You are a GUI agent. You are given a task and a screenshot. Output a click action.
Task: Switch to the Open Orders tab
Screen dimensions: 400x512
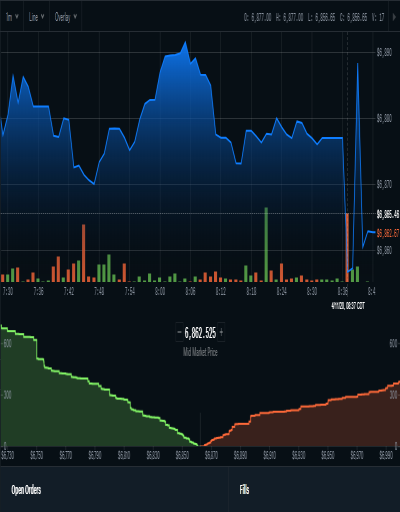(x=26, y=490)
